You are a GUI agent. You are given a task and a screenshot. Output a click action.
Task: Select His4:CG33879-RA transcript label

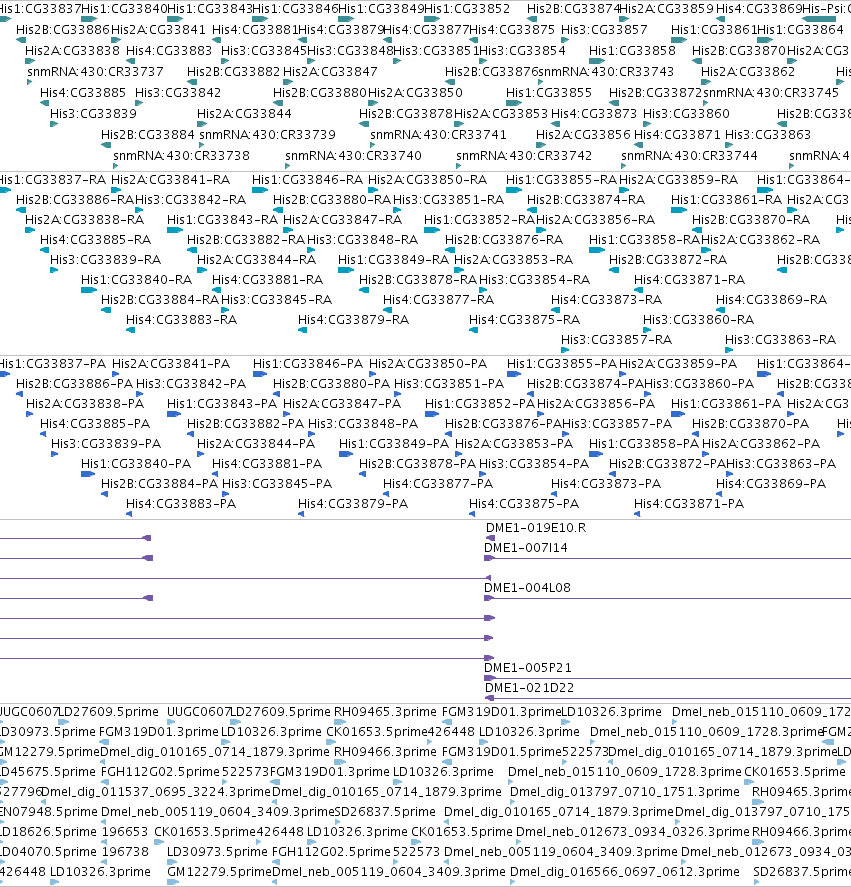pyautogui.click(x=353, y=320)
